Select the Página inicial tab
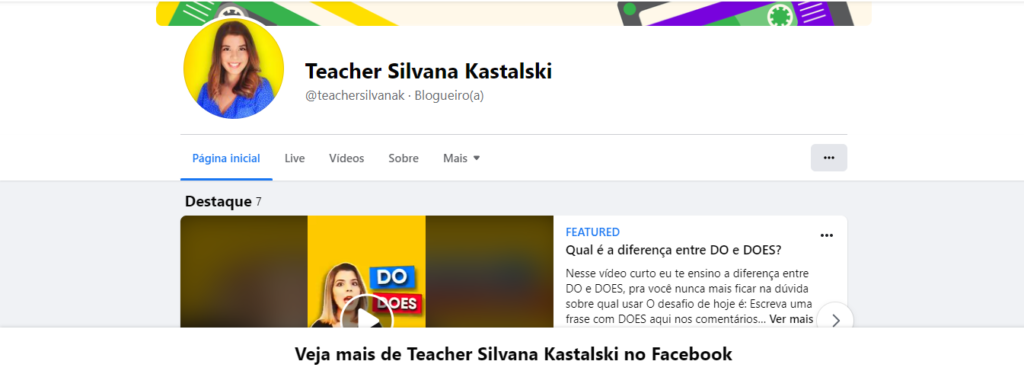This screenshot has height=374, width=1024. [226, 158]
